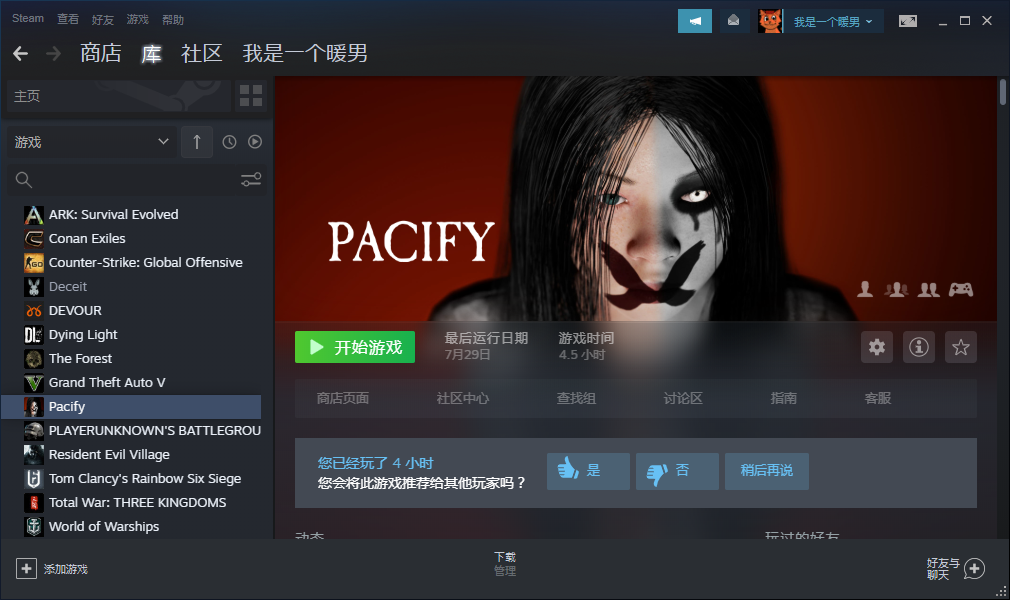1010x600 pixels.
Task: Select PLAYERUNKNOWN'S BATTLEGROUNDS in library
Action: click(131, 431)
